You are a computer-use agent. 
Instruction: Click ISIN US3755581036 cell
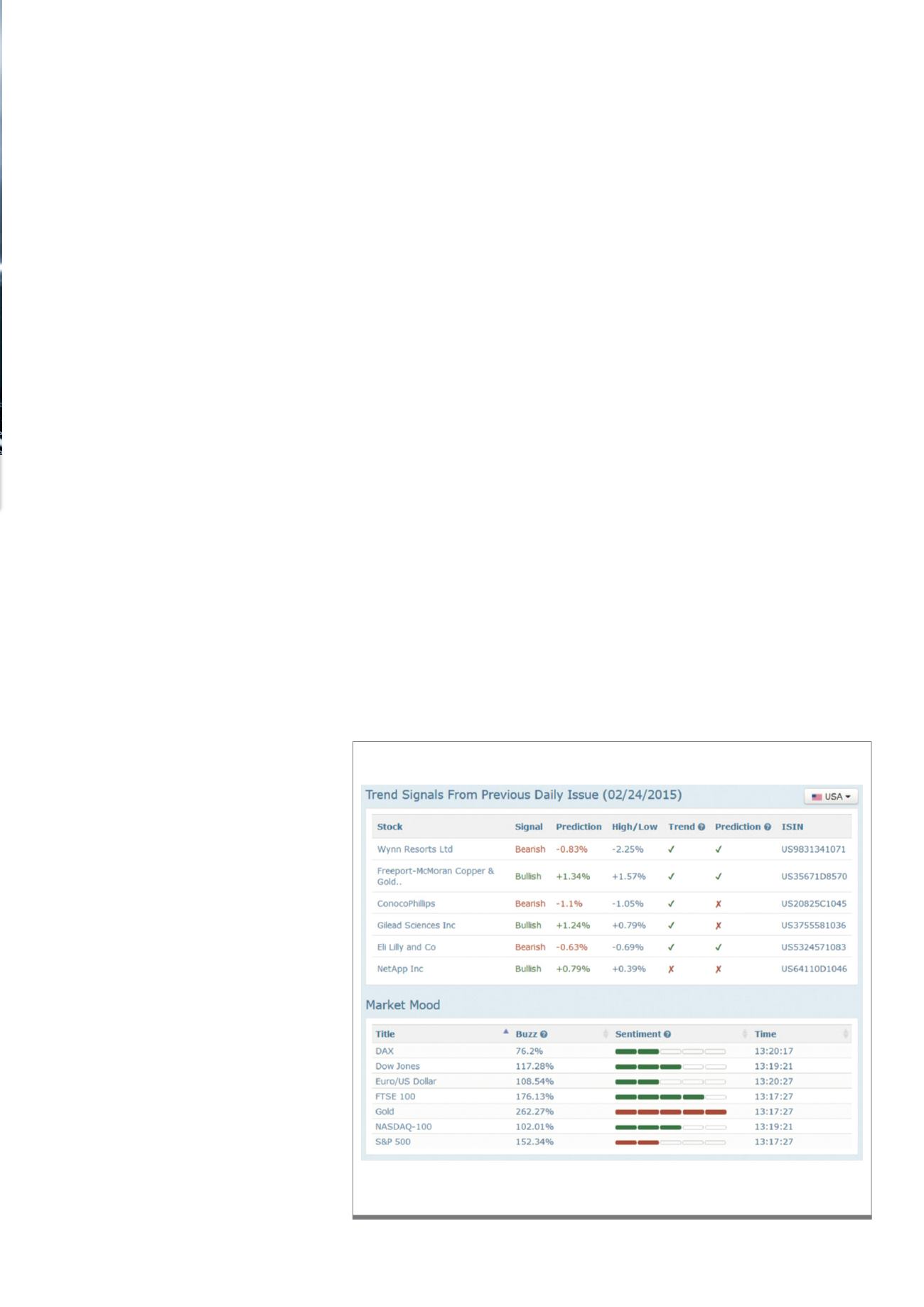[x=814, y=925]
